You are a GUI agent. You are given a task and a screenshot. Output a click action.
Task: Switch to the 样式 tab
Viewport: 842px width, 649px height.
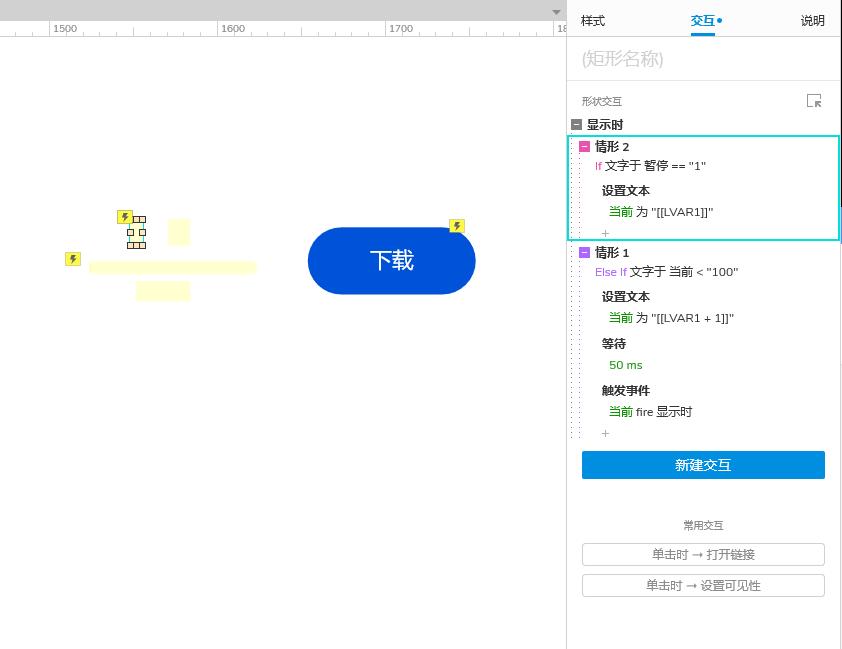593,21
